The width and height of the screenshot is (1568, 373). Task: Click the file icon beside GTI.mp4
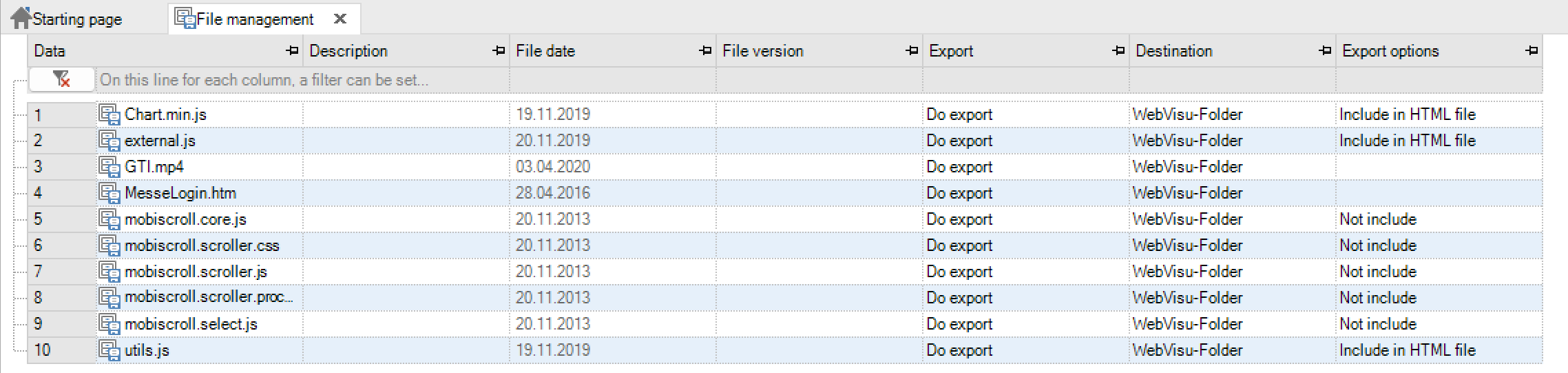[109, 167]
